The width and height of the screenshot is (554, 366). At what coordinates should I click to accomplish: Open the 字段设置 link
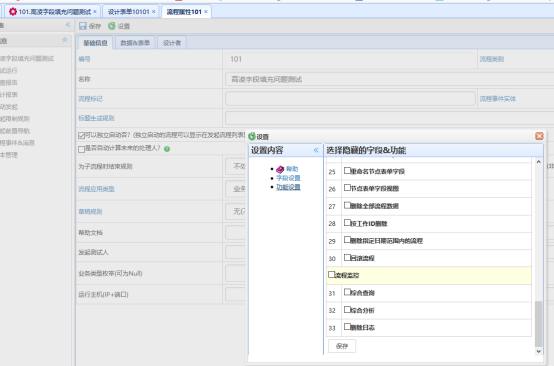click(288, 178)
